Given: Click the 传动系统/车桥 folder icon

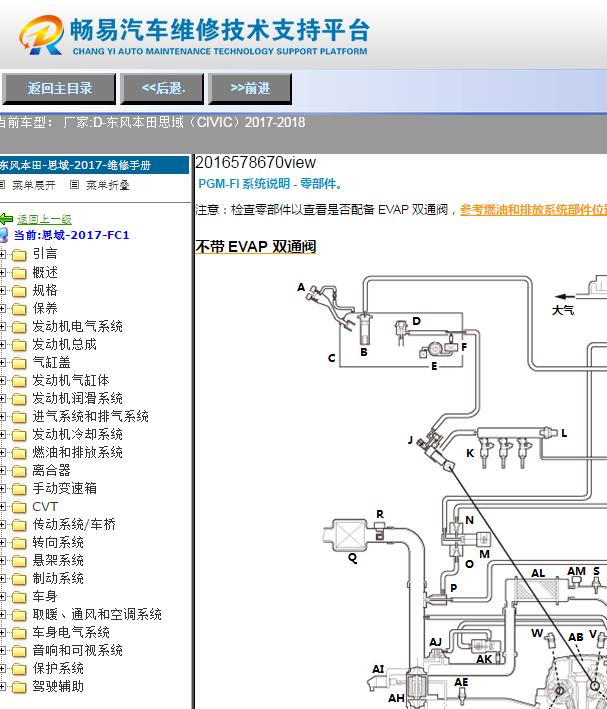Looking at the screenshot, I should 19,525.
